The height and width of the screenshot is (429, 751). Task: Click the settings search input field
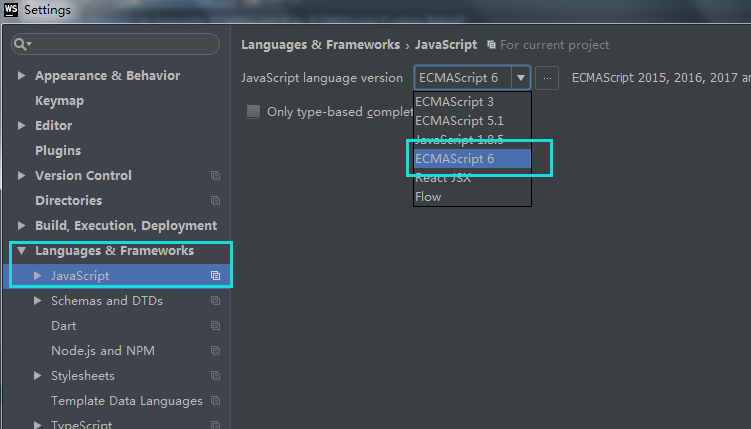pyautogui.click(x=115, y=44)
